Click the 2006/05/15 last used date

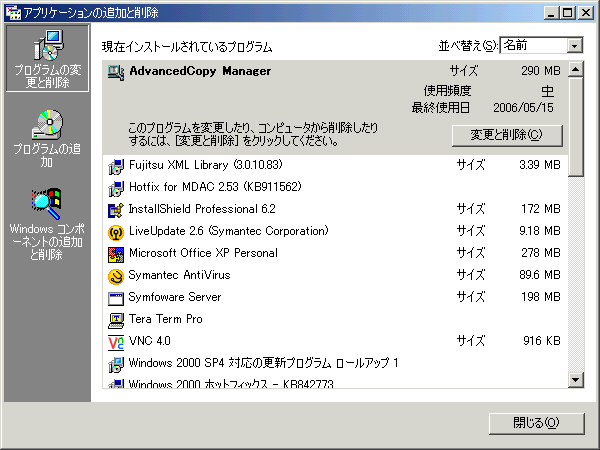pyautogui.click(x=523, y=108)
